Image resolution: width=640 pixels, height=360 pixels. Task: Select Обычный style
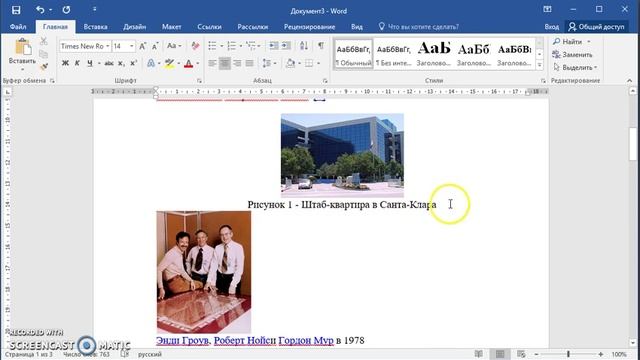[x=353, y=54]
